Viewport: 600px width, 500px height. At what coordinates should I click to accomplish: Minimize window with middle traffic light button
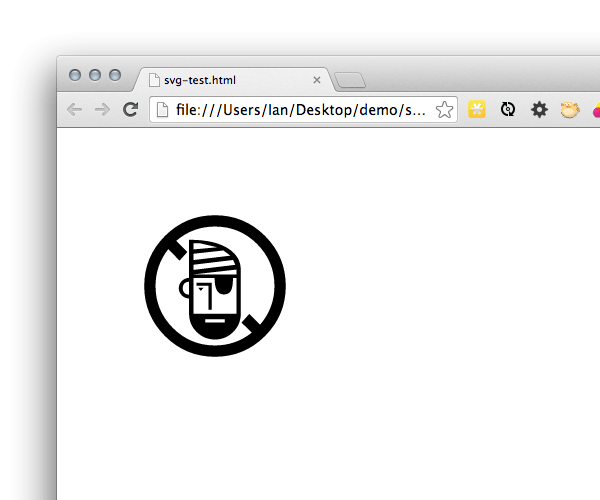pyautogui.click(x=95, y=75)
